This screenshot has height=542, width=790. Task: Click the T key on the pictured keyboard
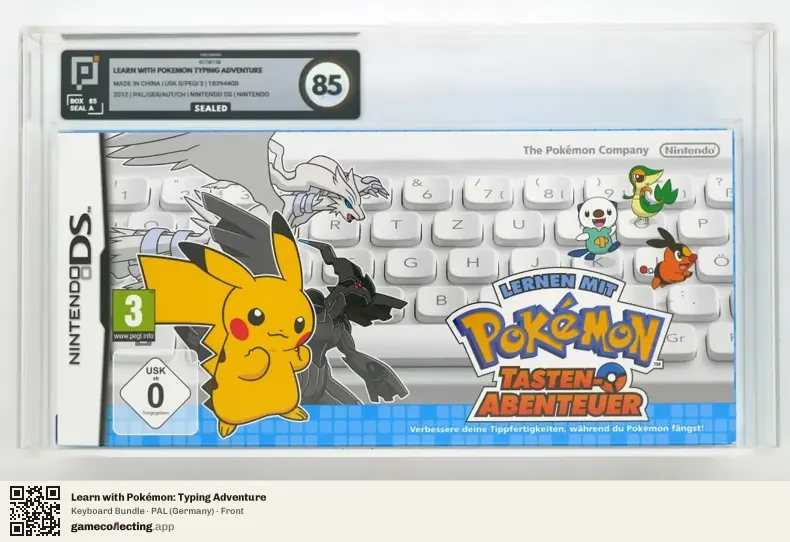point(396,227)
